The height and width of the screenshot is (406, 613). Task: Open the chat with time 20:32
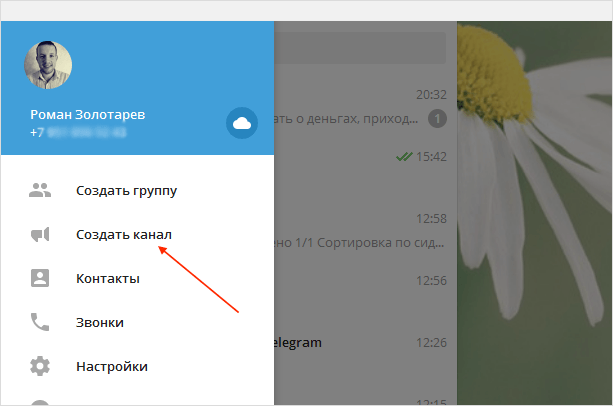[x=366, y=106]
